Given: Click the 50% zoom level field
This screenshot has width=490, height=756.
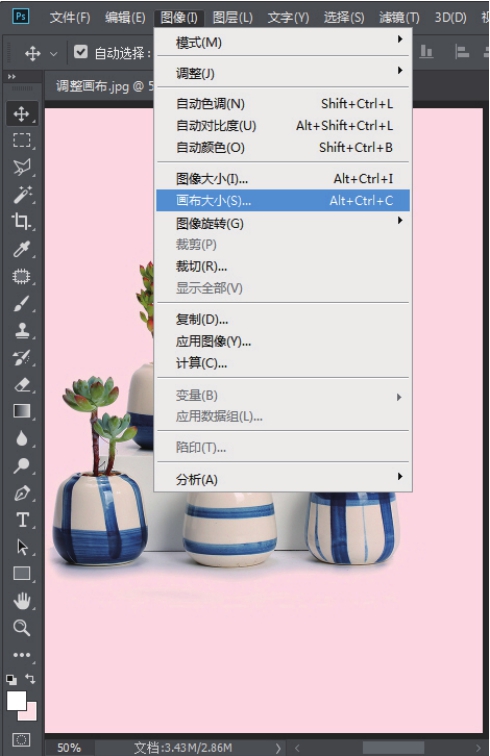Looking at the screenshot, I should tap(69, 748).
